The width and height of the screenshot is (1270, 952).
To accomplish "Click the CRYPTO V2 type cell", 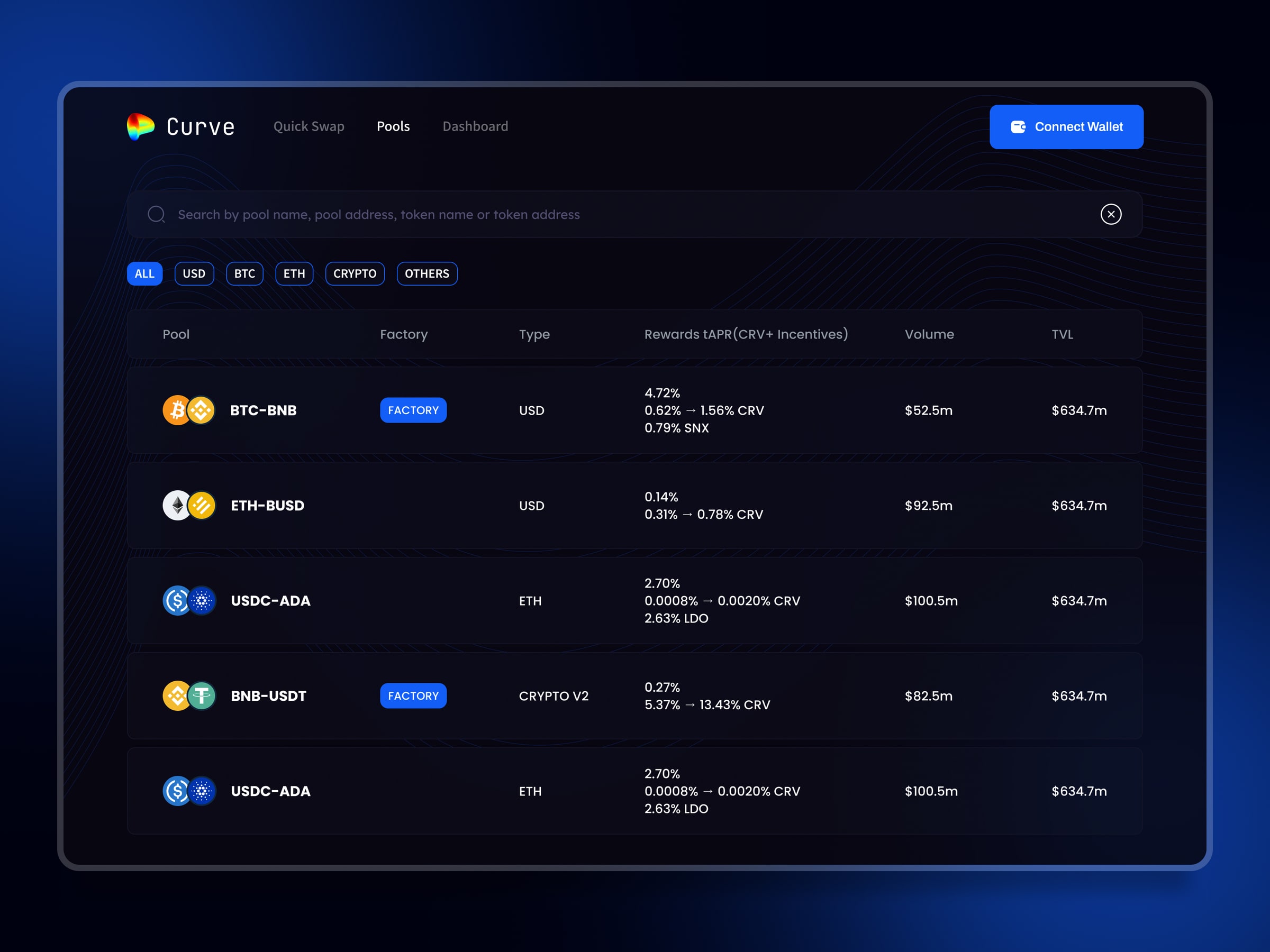I will click(554, 696).
